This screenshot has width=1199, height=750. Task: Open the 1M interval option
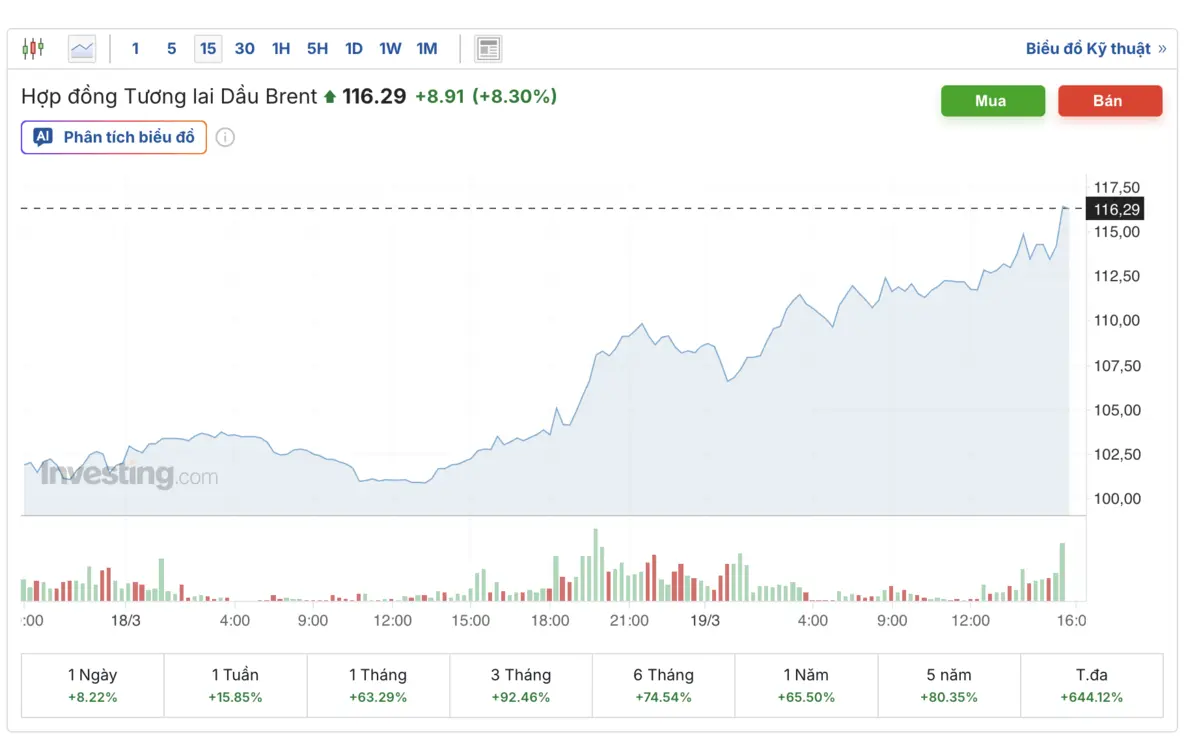426,47
